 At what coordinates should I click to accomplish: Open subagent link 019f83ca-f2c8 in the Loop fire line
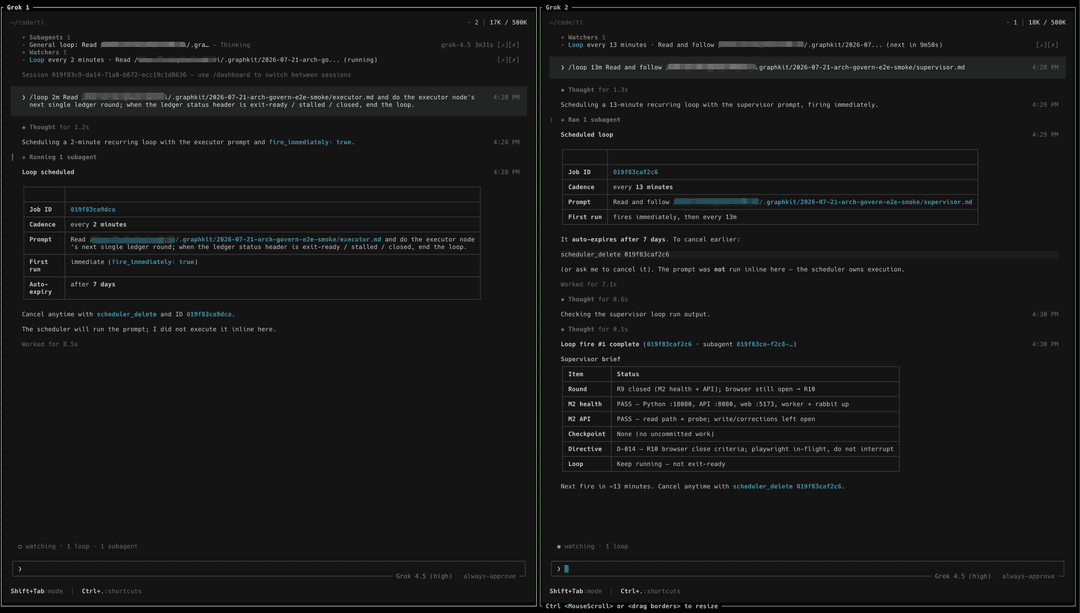tap(765, 344)
